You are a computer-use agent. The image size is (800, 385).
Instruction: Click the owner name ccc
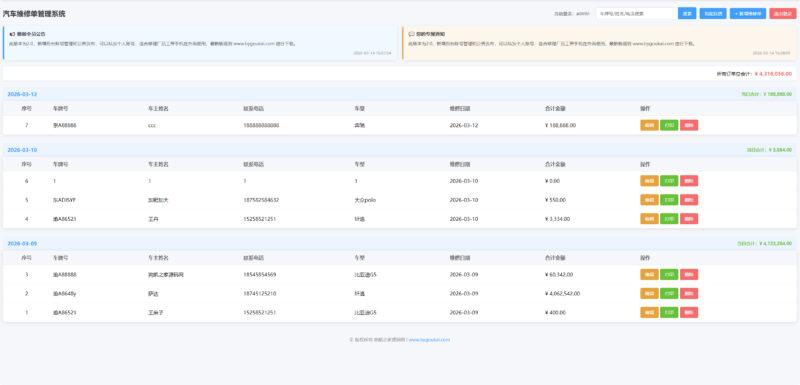coord(152,125)
